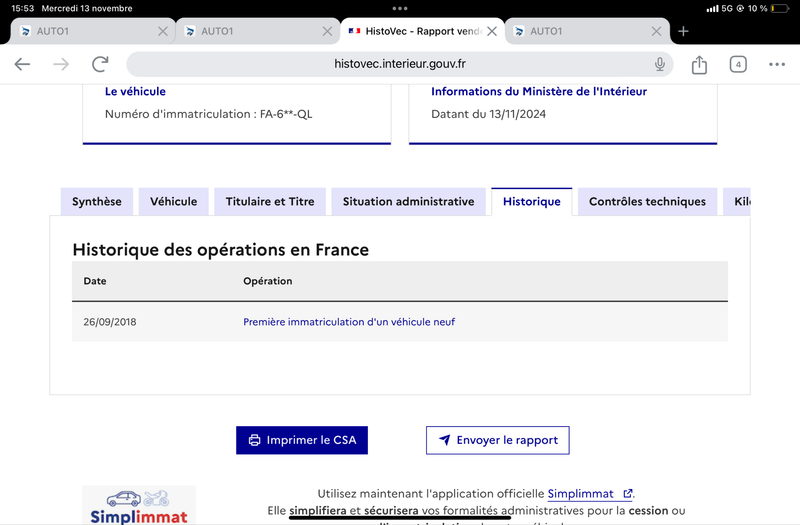Click the forward navigation arrow

pos(61,64)
